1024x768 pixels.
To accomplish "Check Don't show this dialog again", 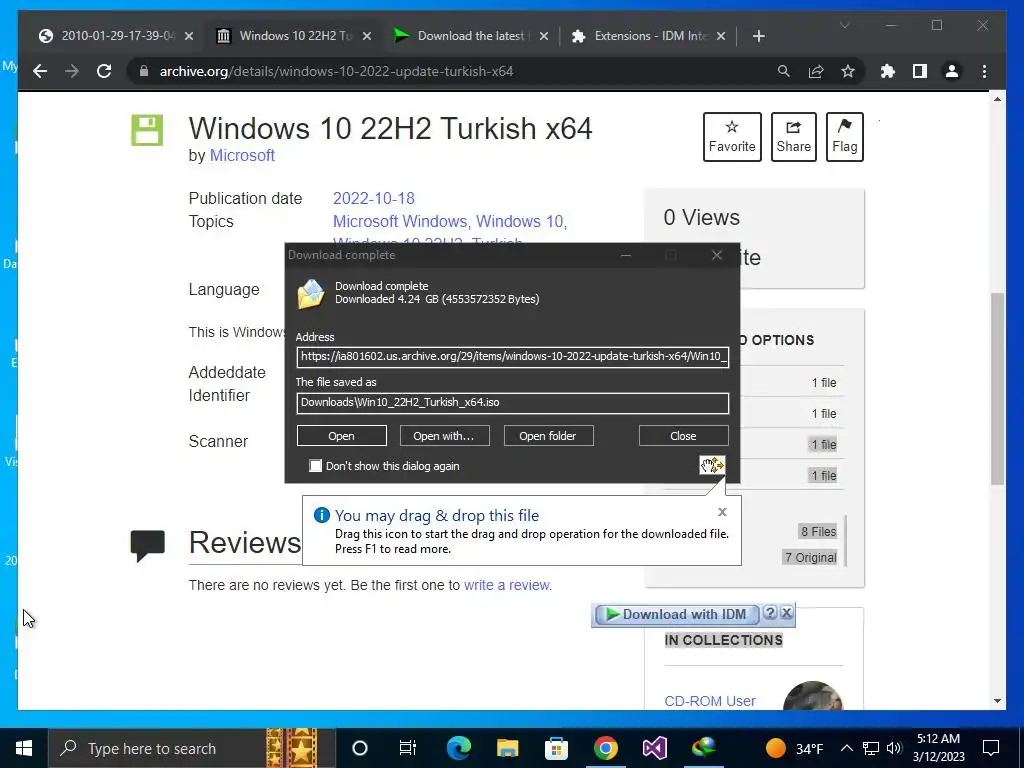I will (315, 466).
